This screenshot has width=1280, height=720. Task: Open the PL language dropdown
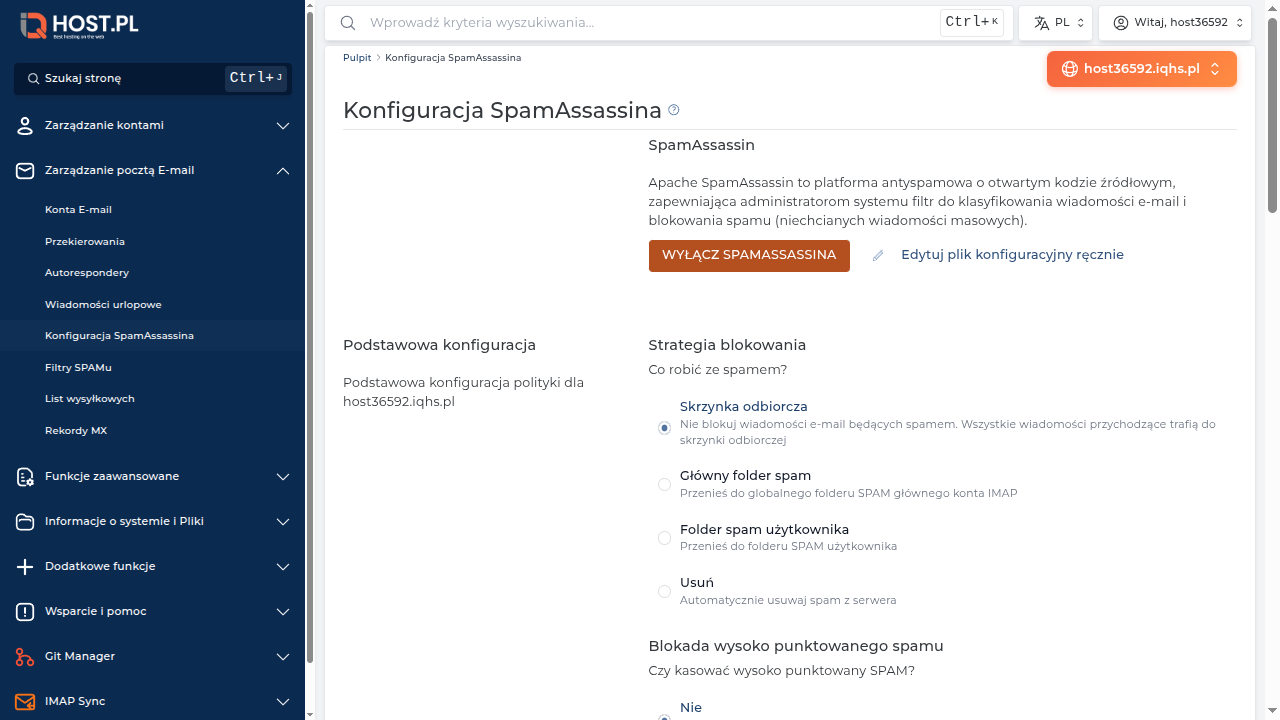1055,23
